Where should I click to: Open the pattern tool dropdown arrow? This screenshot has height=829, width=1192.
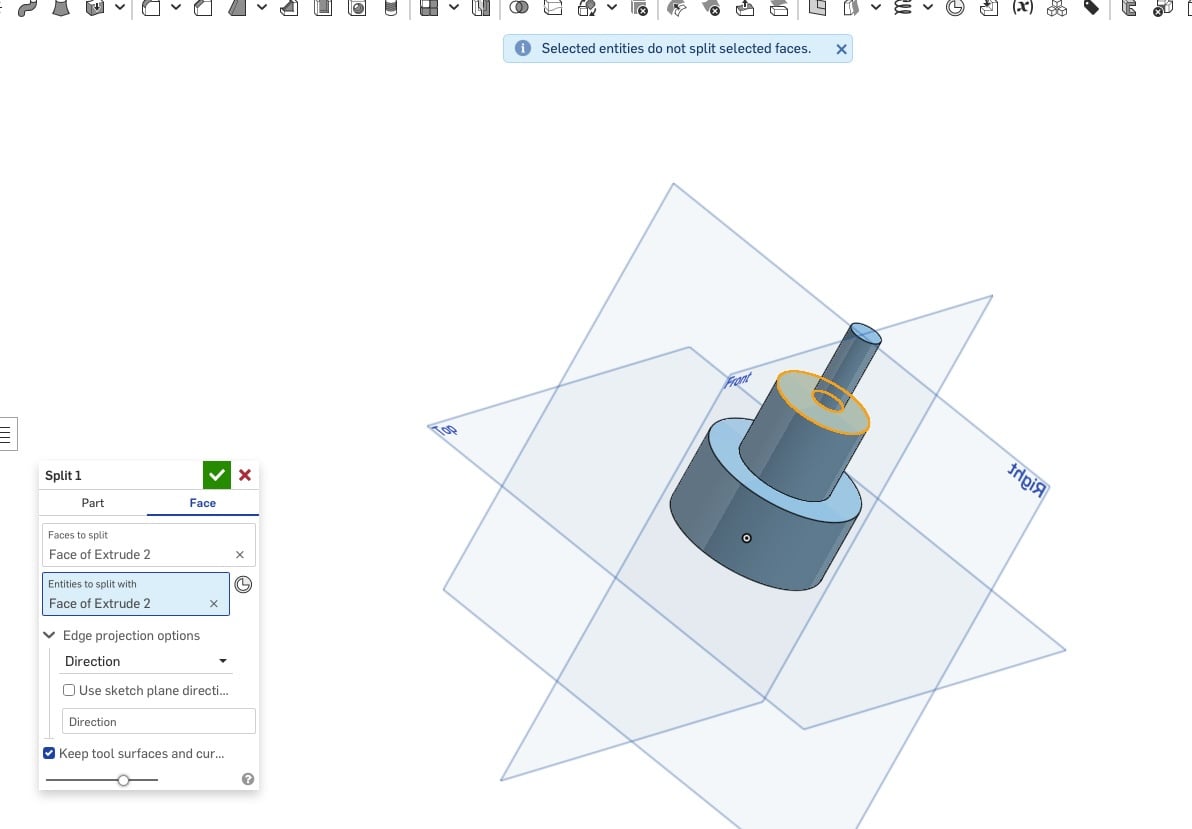pos(454,8)
